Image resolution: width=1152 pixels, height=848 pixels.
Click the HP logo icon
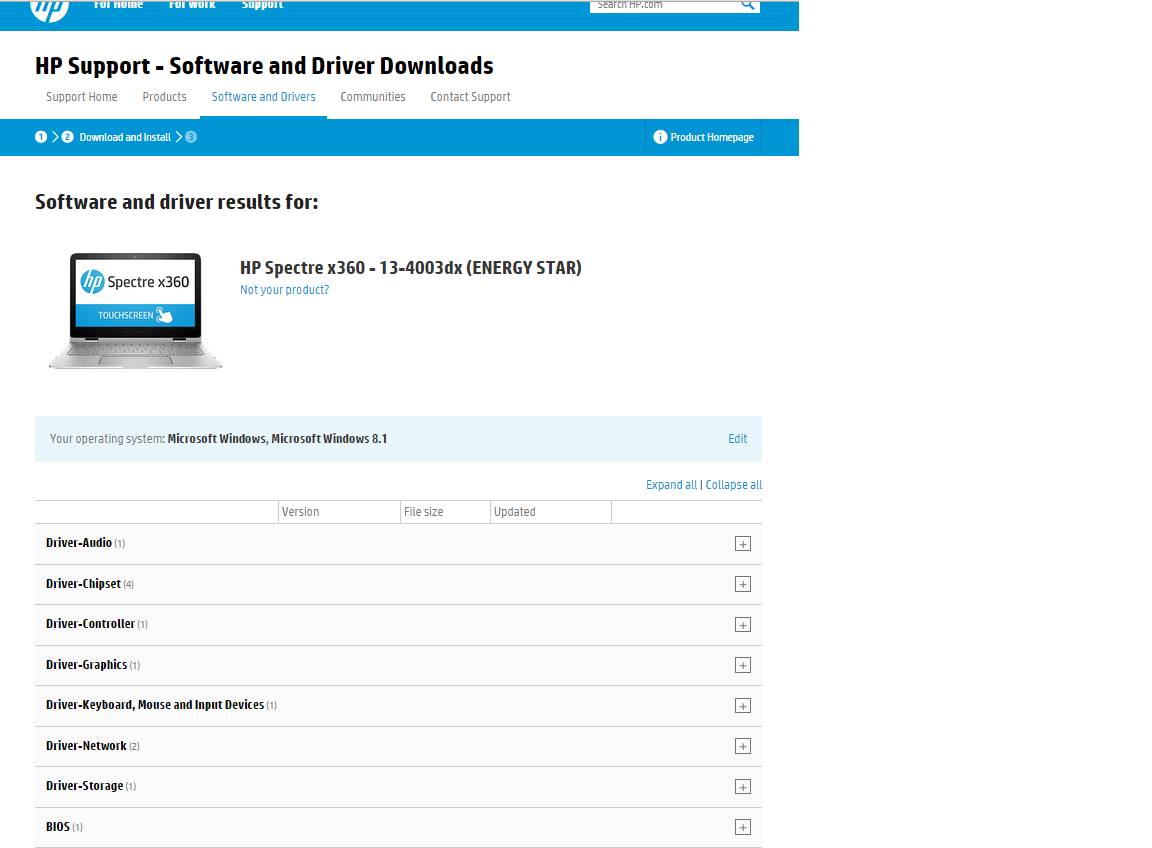pyautogui.click(x=49, y=8)
